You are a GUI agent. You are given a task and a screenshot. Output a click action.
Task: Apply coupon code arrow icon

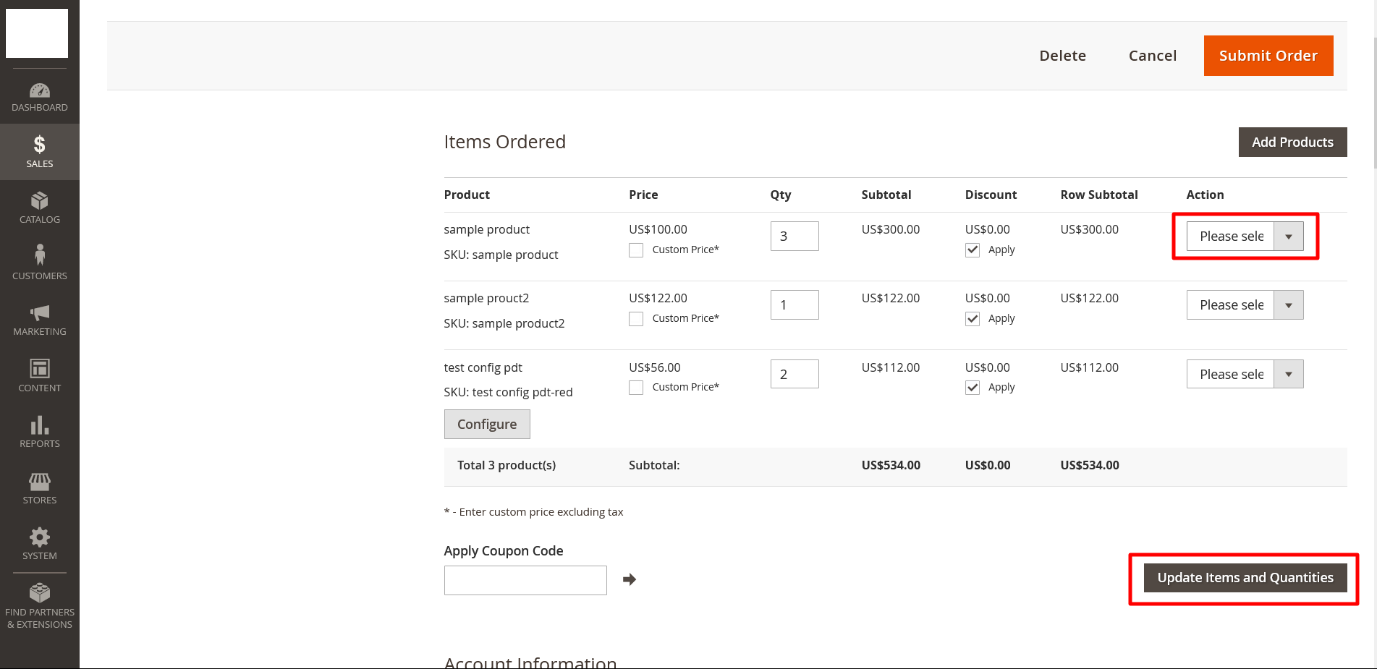pyautogui.click(x=629, y=579)
